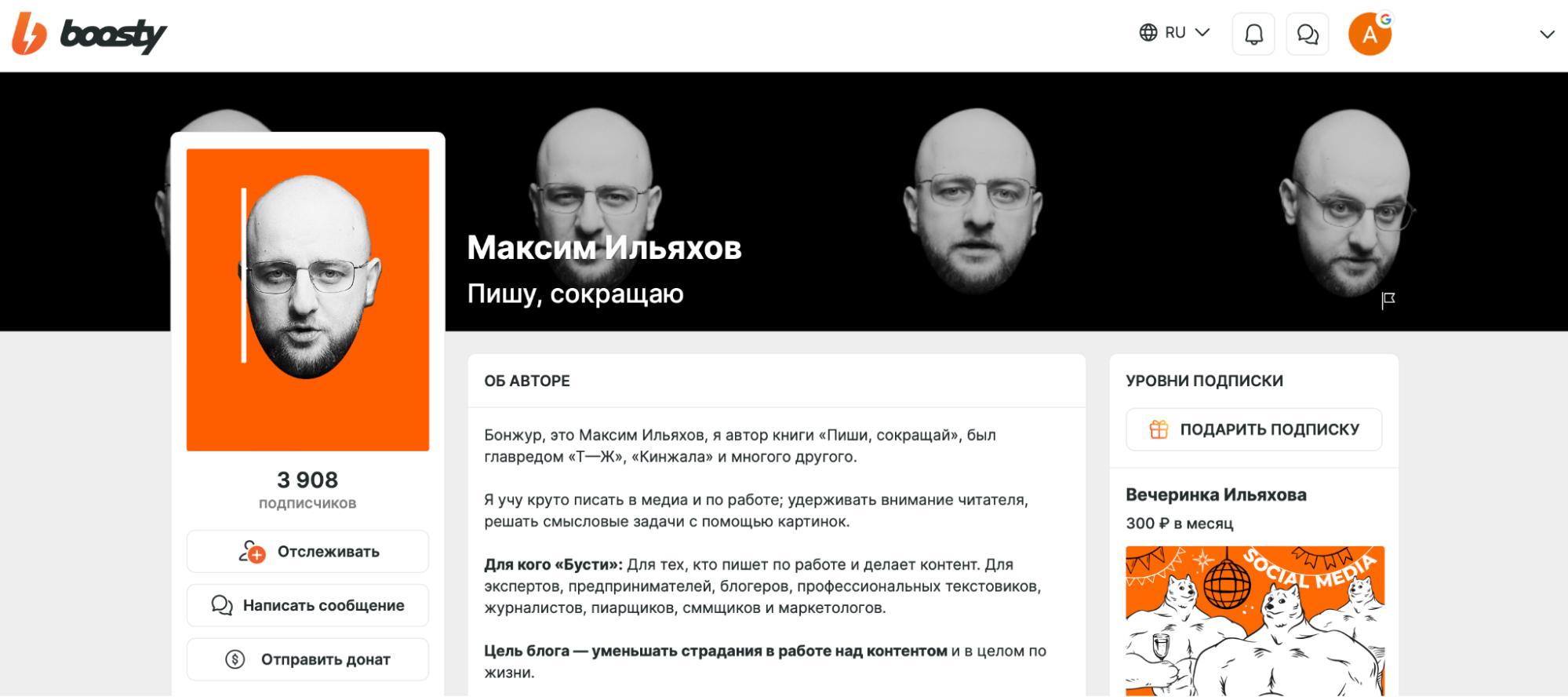Viewport: 1568px width, 697px height.
Task: Open the notifications bell
Action: (x=1253, y=35)
